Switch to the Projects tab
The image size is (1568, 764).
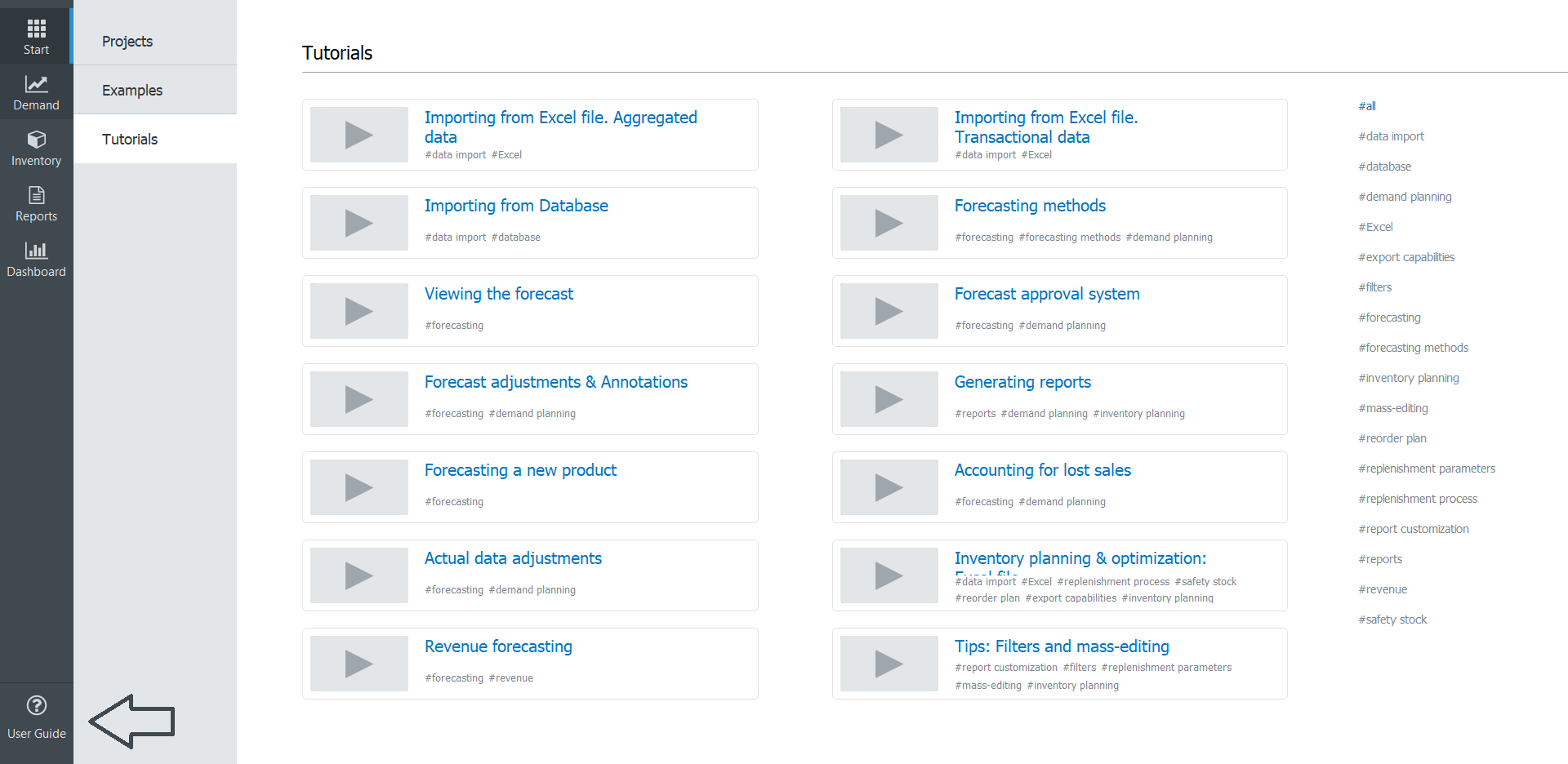point(127,42)
